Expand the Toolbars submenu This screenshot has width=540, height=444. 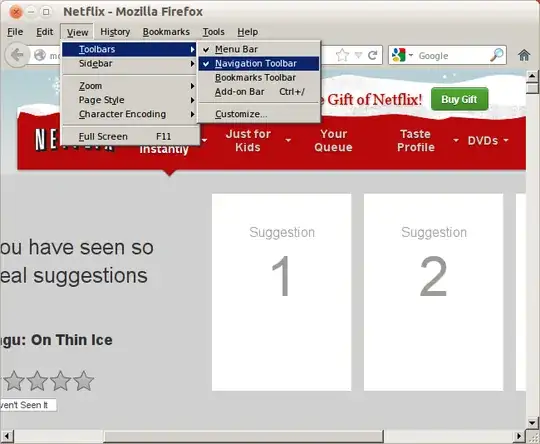129,49
